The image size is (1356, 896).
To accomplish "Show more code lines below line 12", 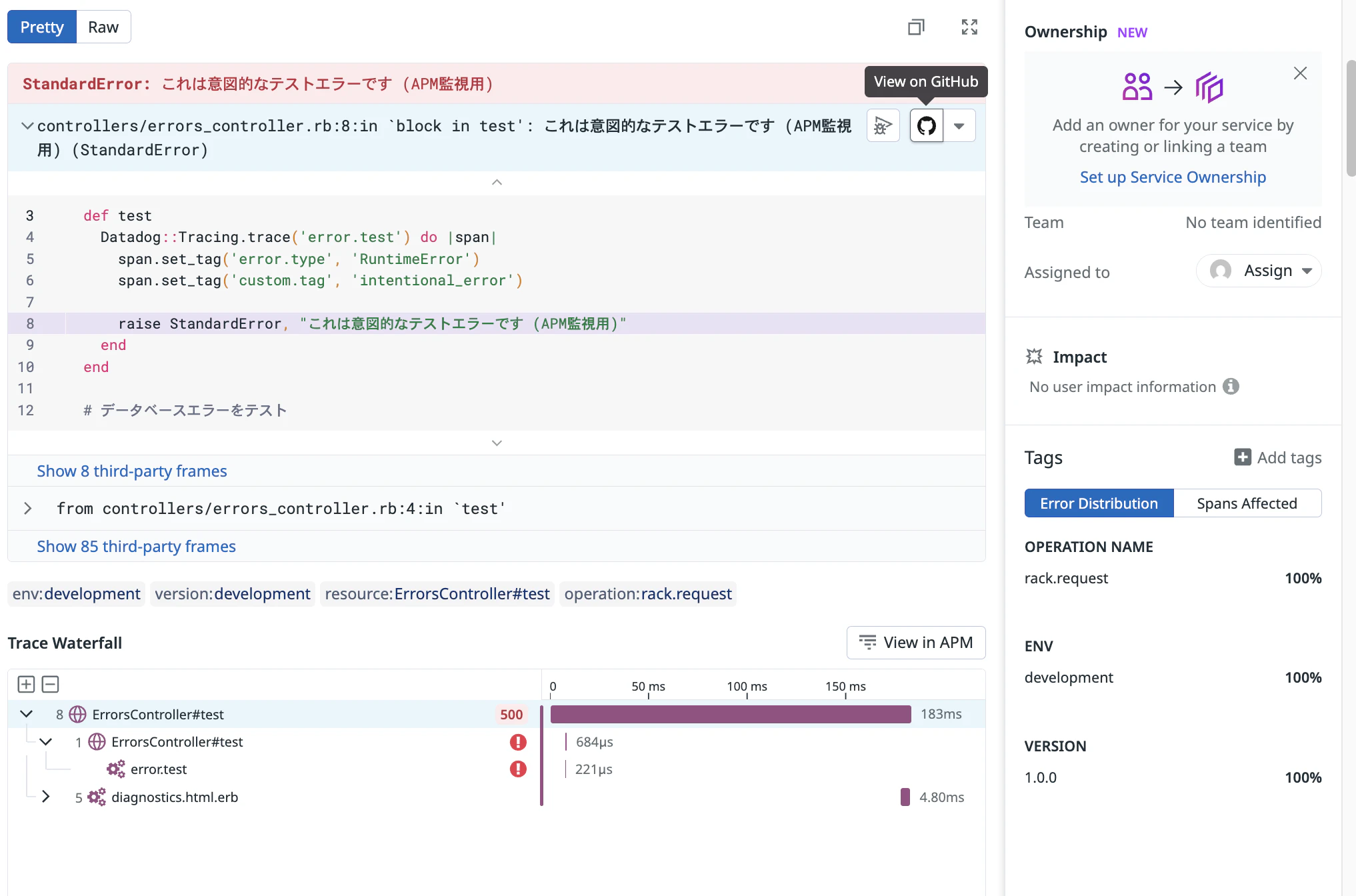I will click(x=497, y=443).
